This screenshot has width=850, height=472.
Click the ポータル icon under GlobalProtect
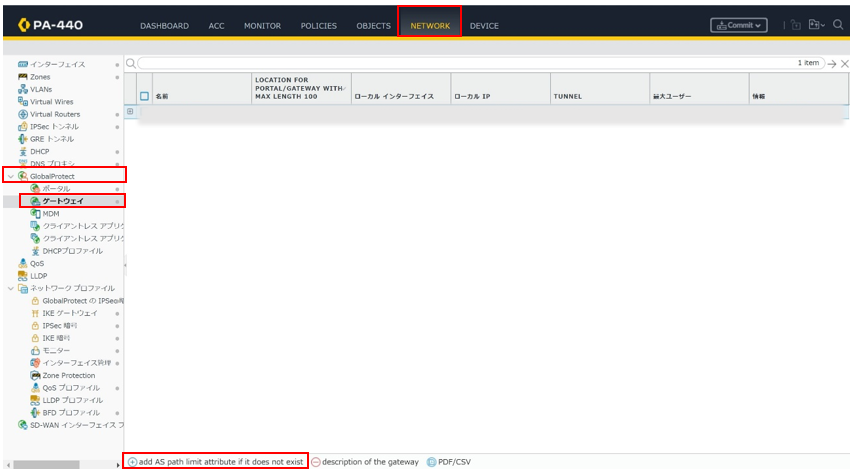(x=35, y=189)
